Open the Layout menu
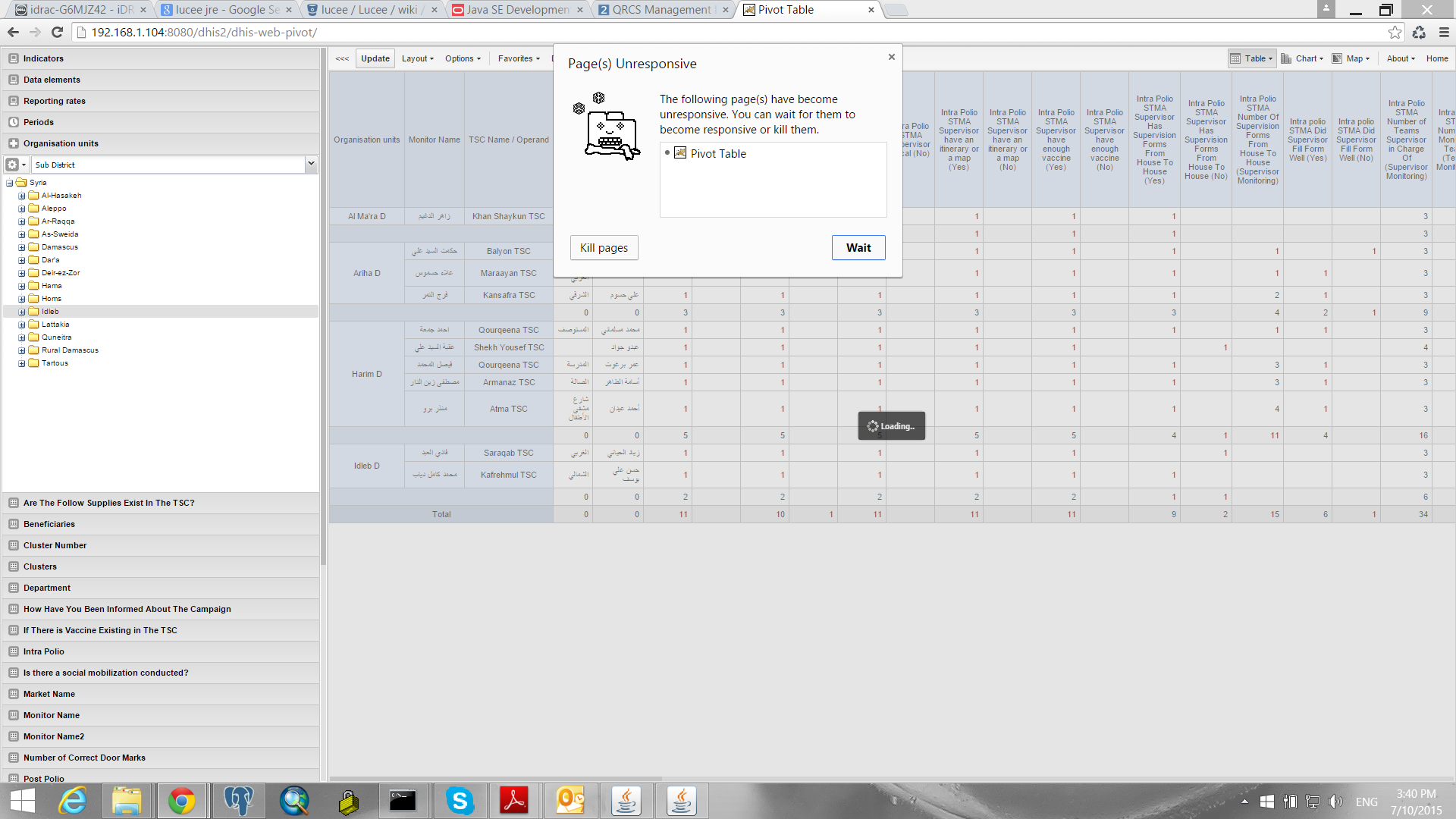Screen dimensions: 1456x819 tap(417, 58)
